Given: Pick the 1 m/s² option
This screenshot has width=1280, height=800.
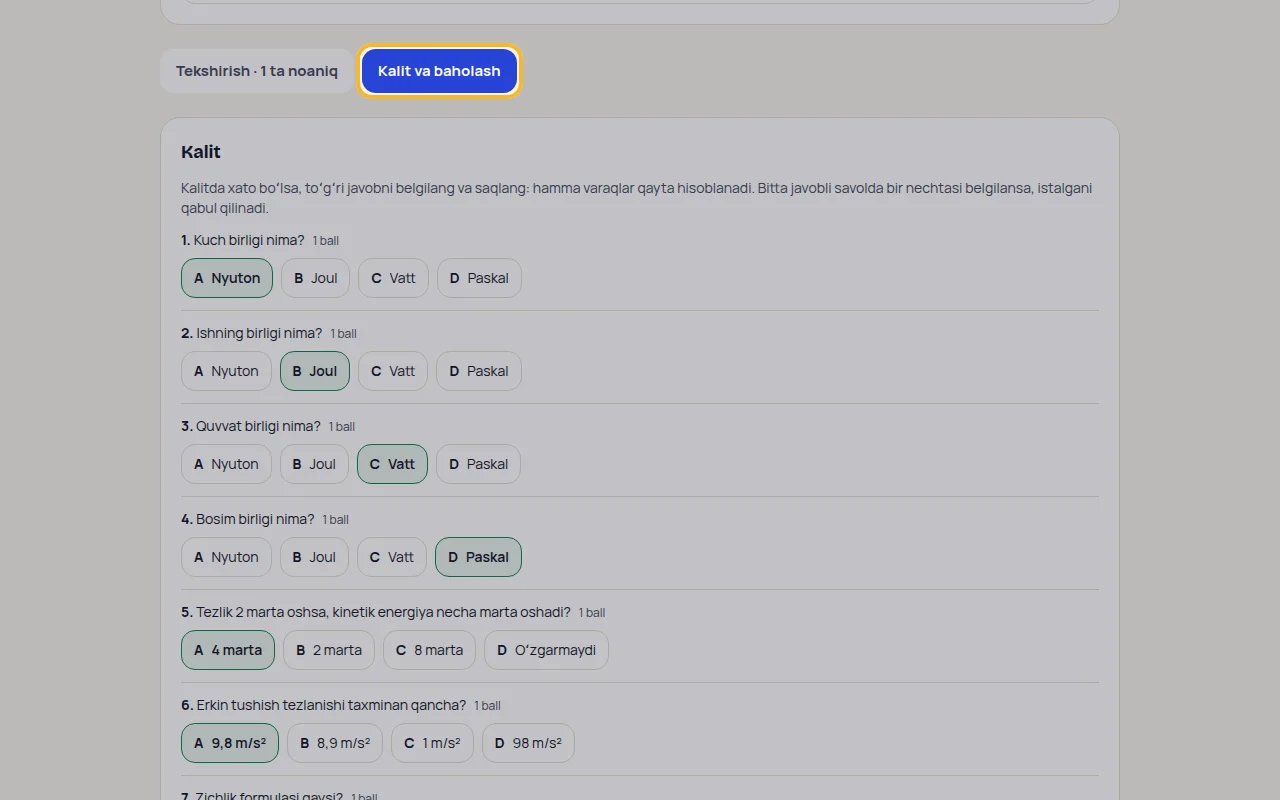Looking at the screenshot, I should click(432, 743).
